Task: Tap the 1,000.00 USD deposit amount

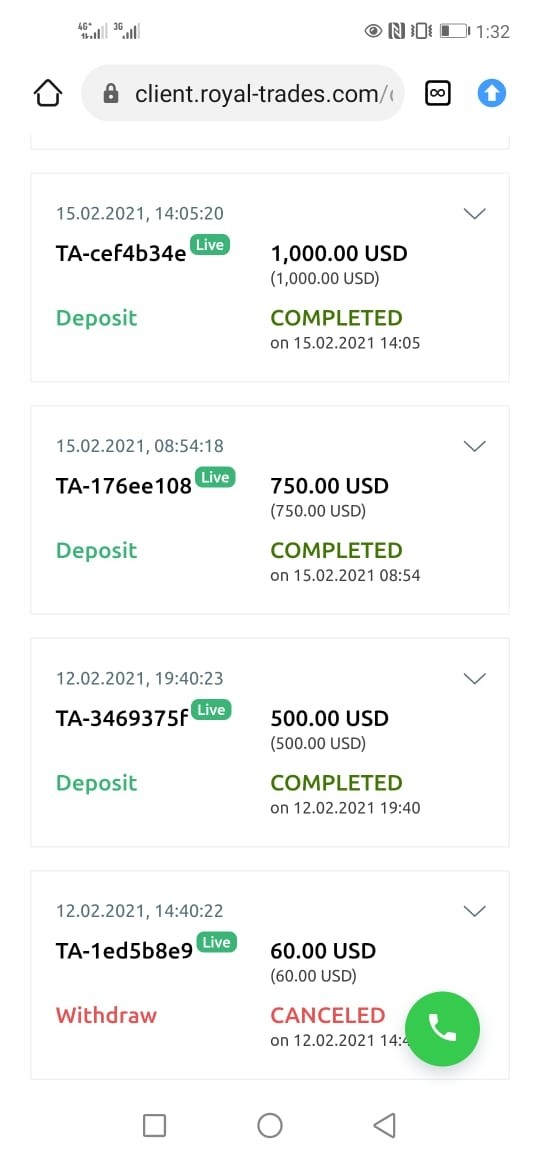Action: [339, 253]
